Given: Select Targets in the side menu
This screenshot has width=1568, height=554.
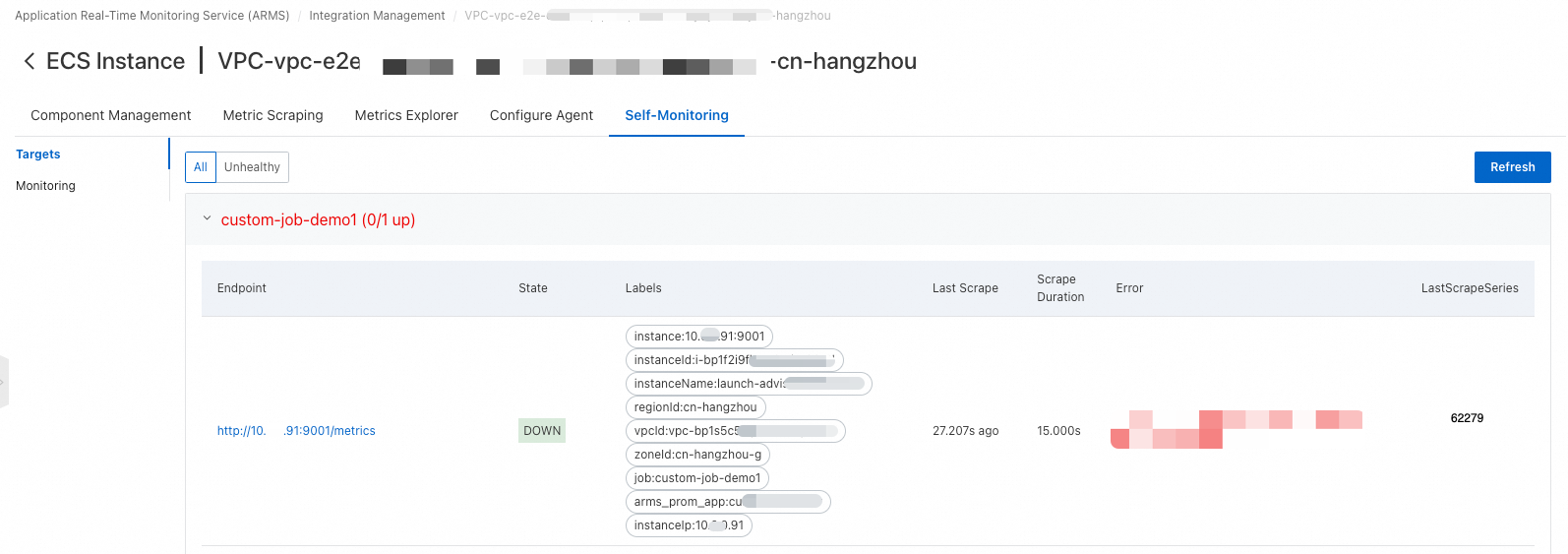Looking at the screenshot, I should 38,154.
